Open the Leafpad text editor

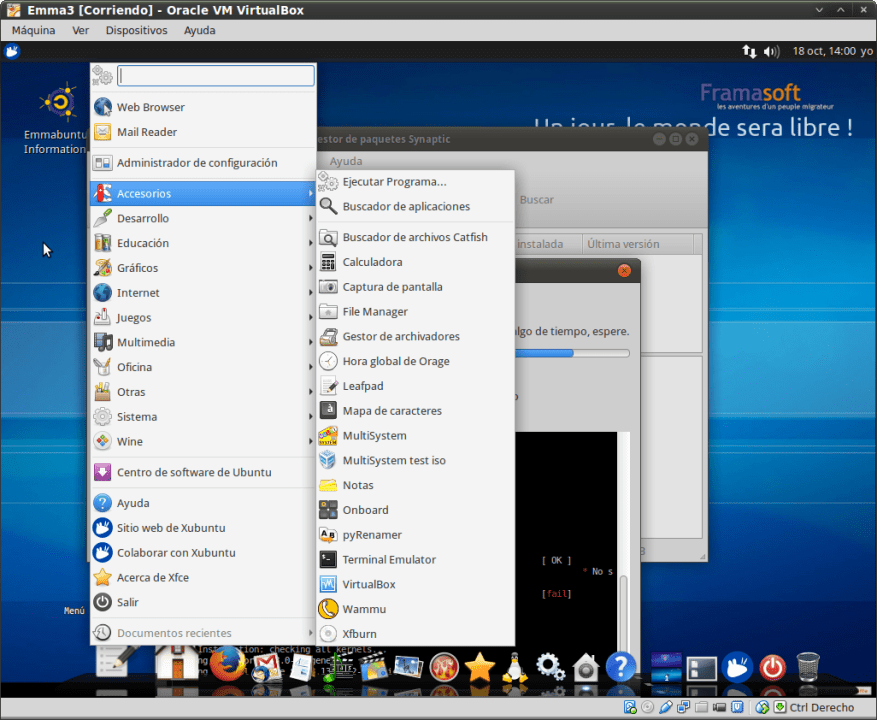(362, 386)
